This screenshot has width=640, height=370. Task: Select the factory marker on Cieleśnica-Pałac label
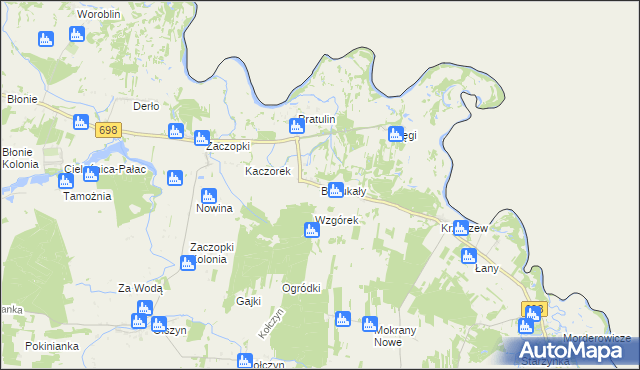tap(91, 174)
